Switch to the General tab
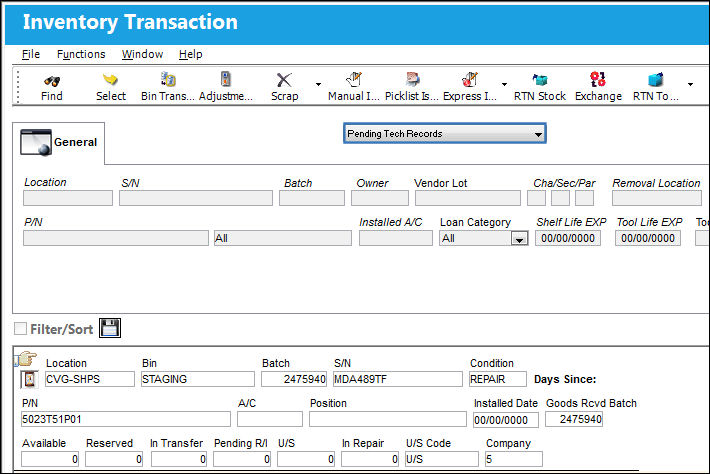Viewport: 710px width, 474px height. click(x=59, y=143)
